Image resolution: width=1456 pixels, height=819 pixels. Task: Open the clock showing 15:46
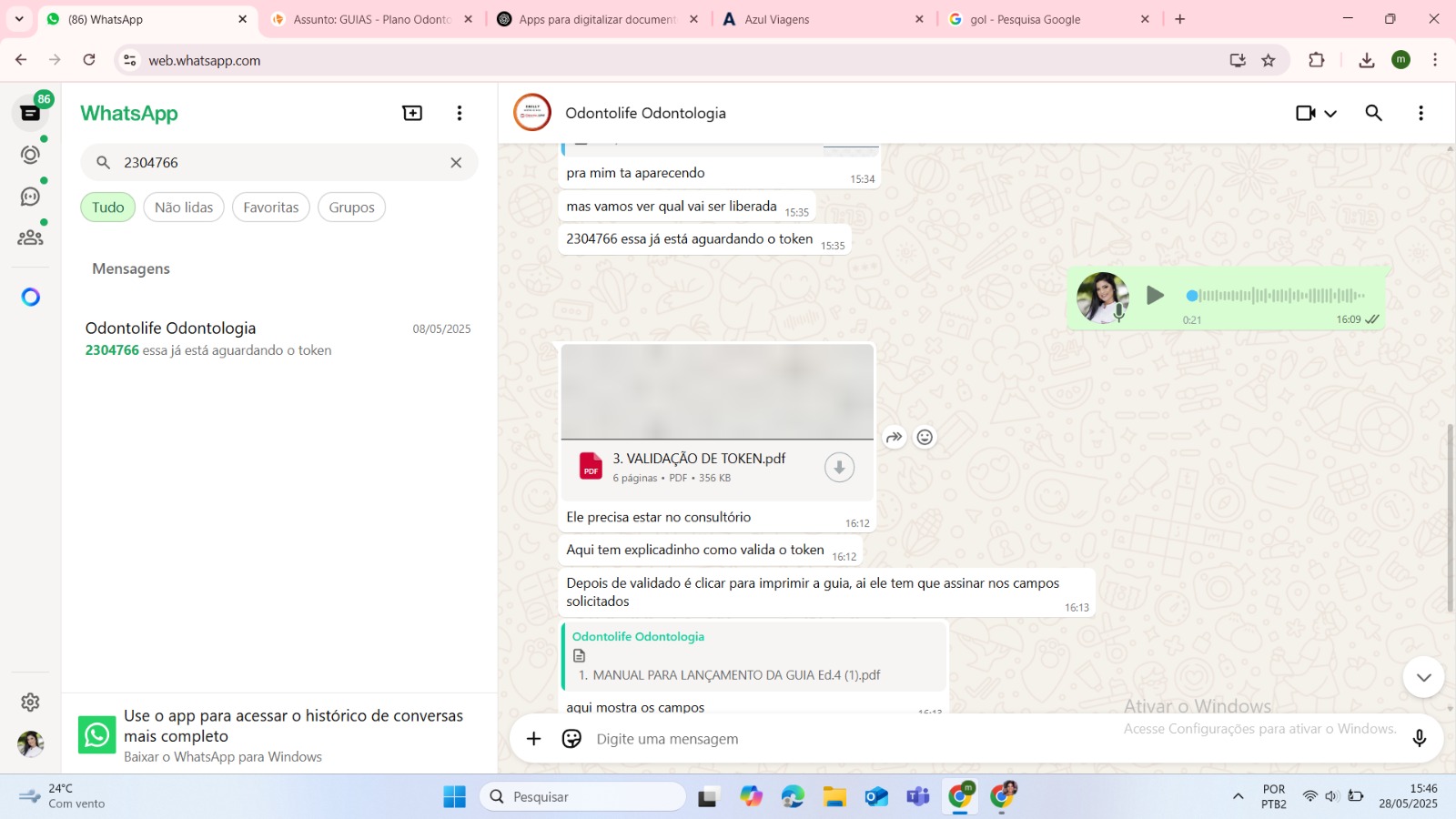(x=1408, y=796)
